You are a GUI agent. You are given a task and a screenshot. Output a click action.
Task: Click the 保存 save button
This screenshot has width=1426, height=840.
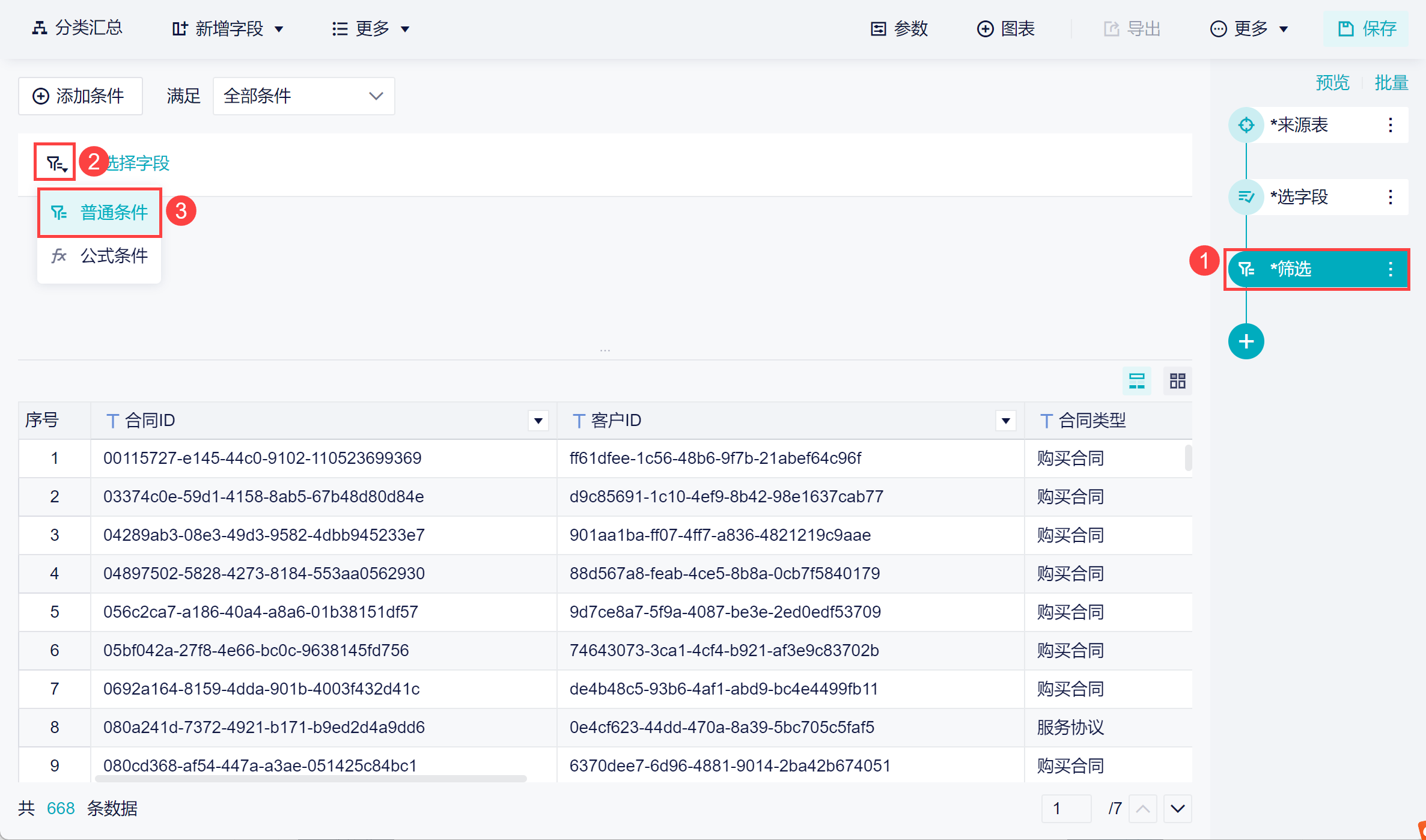point(1366,28)
